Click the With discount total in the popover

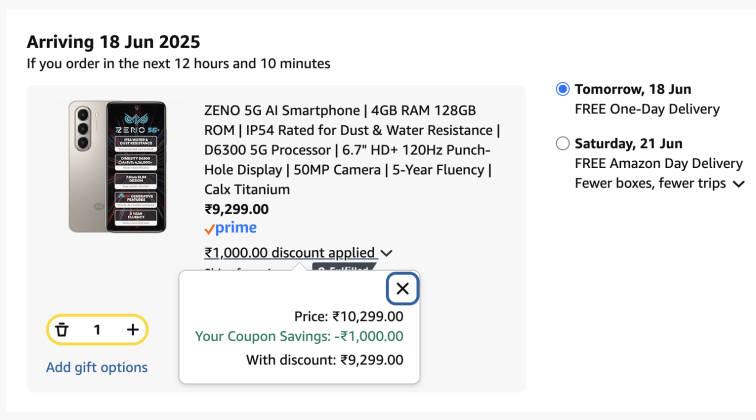tap(324, 360)
